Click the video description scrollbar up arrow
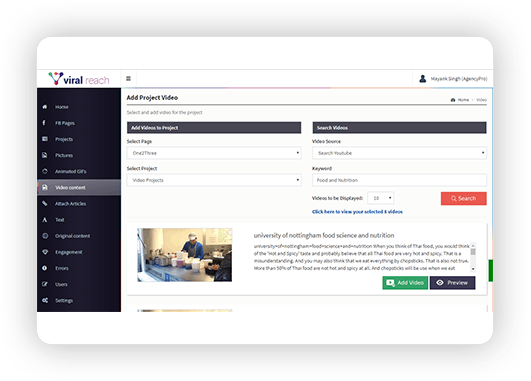This screenshot has height=381, width=531. [x=473, y=245]
